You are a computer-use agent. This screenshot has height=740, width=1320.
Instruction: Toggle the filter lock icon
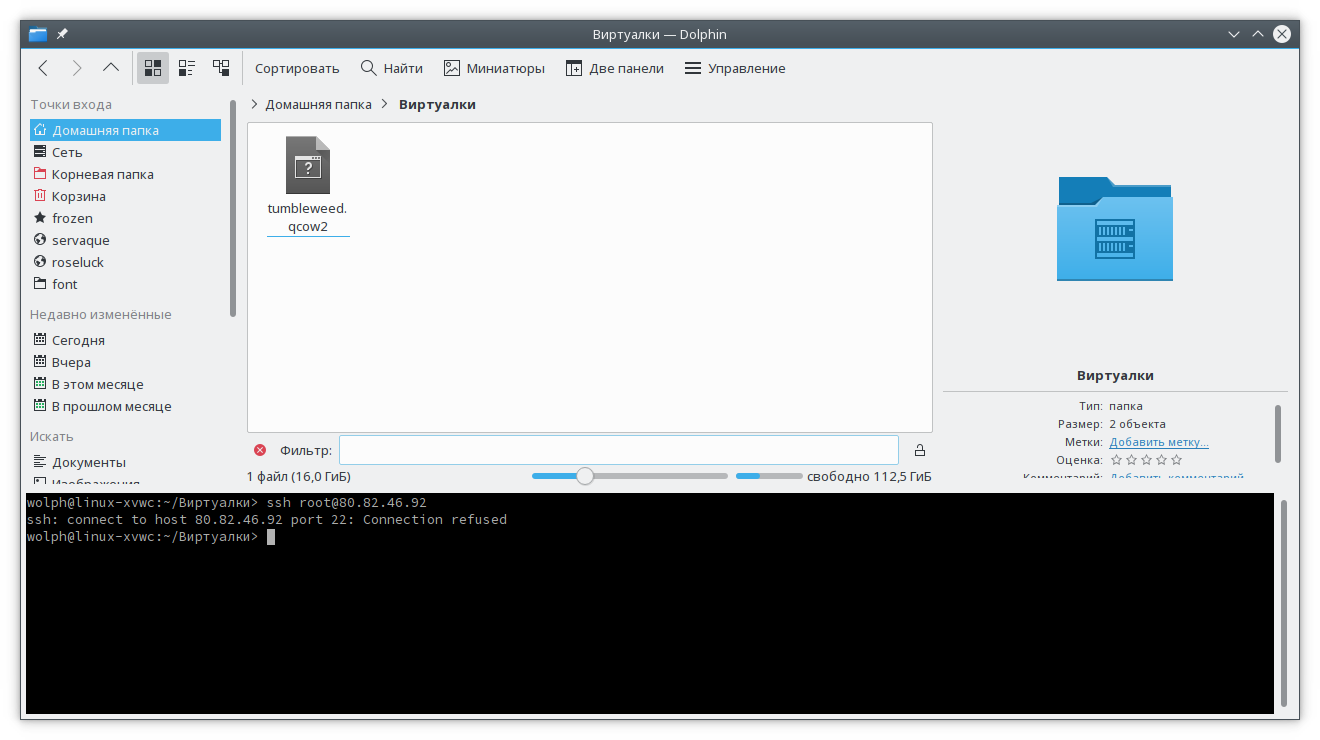pyautogui.click(x=920, y=450)
